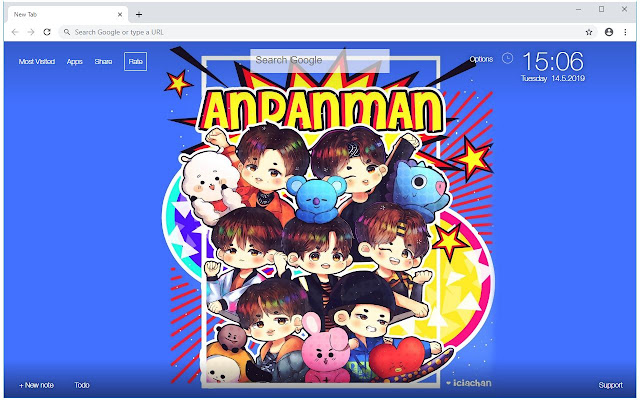Go forward with the browser forward arrow
This screenshot has height=400, width=640.
(31, 32)
